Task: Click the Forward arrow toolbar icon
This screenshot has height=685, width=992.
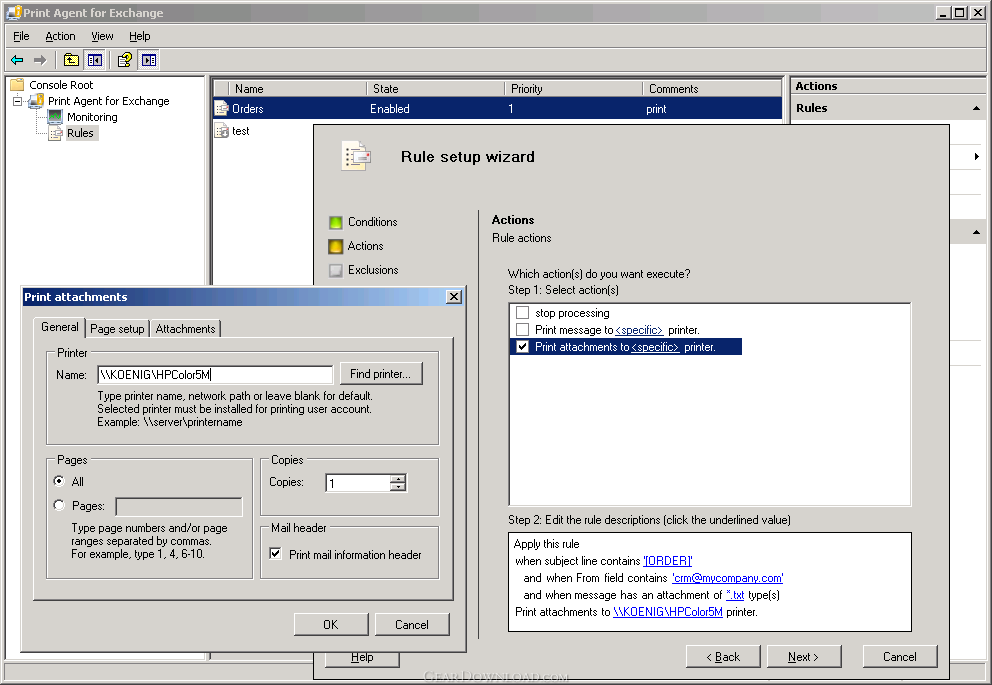Action: 40,60
